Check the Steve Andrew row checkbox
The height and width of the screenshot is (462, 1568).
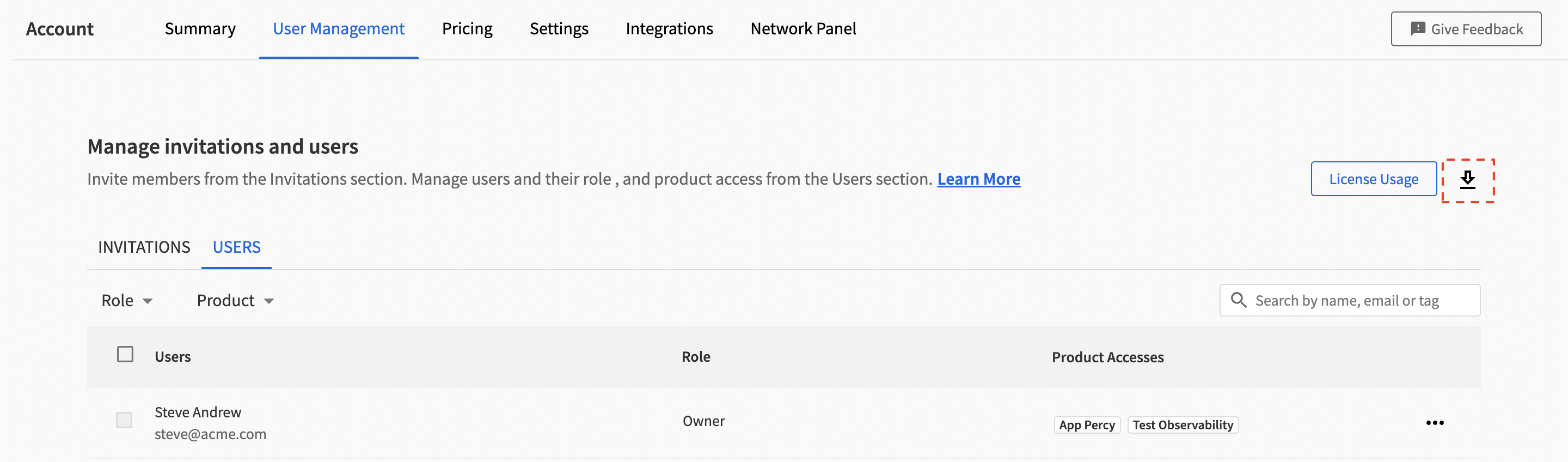(124, 420)
